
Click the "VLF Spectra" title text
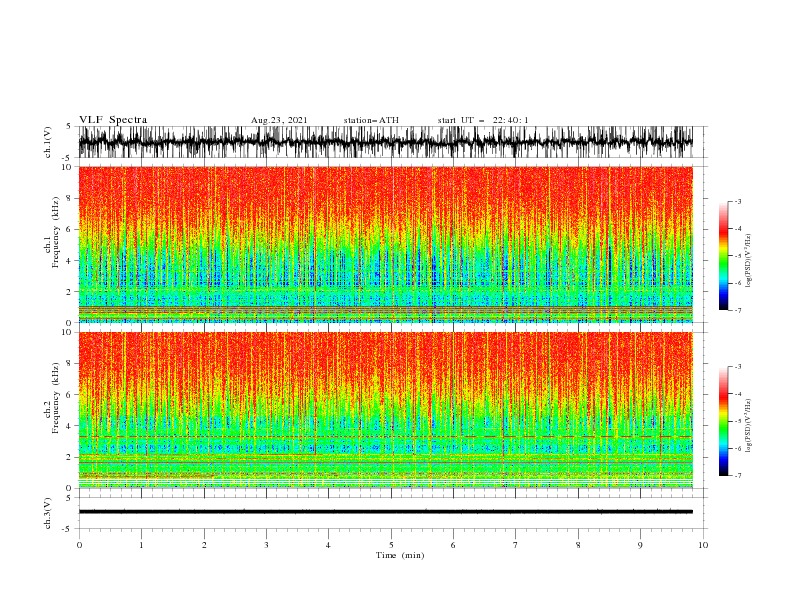(113, 120)
